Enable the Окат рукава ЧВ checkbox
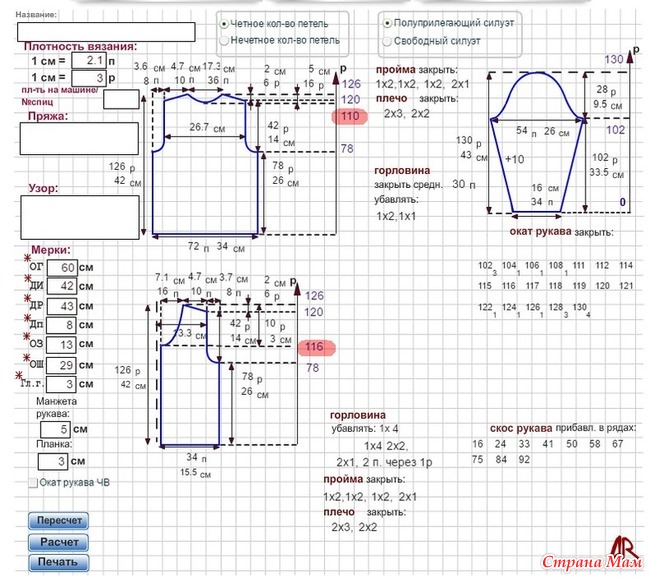This screenshot has width=650, height=577. [x=33, y=482]
